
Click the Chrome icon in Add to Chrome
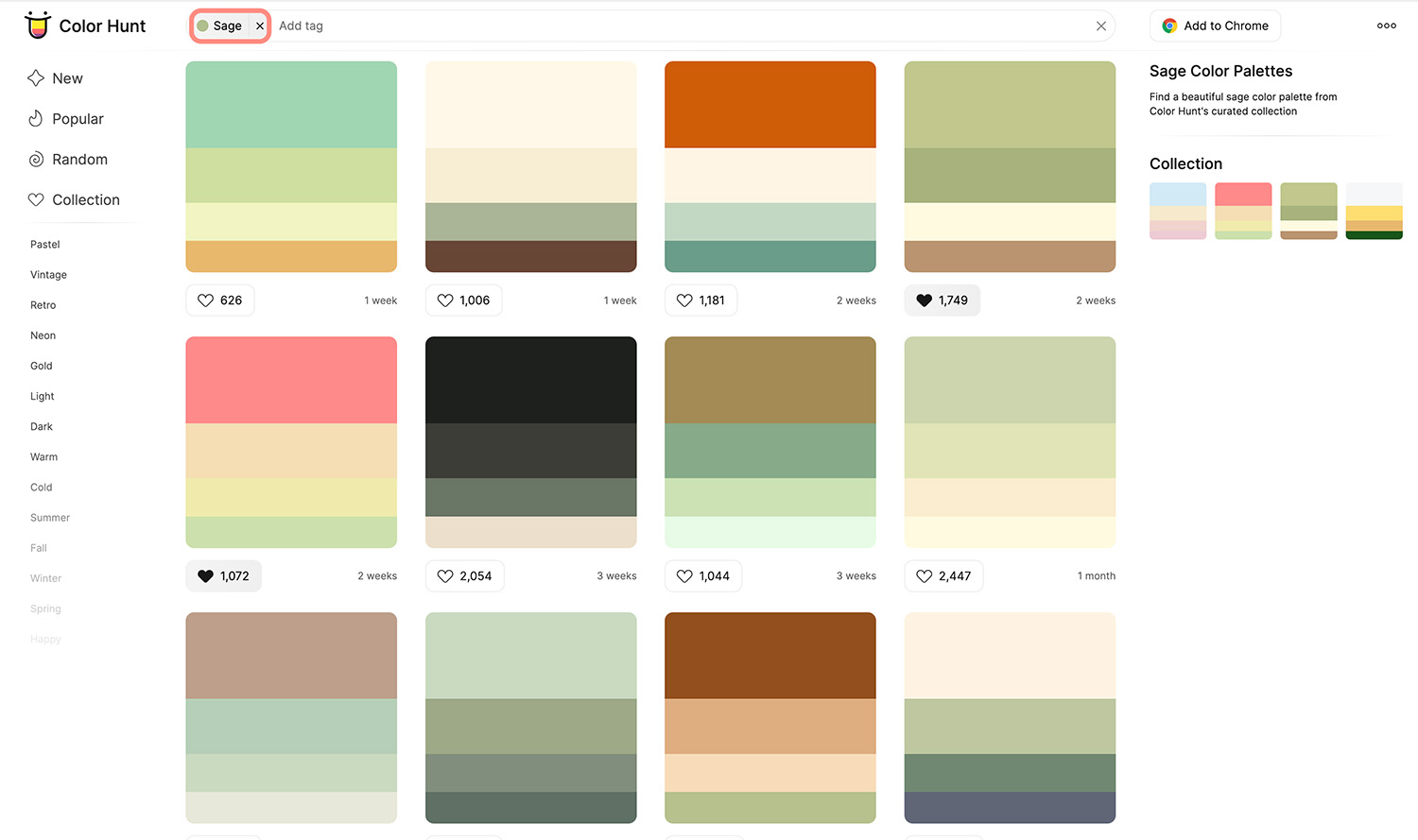1169,26
